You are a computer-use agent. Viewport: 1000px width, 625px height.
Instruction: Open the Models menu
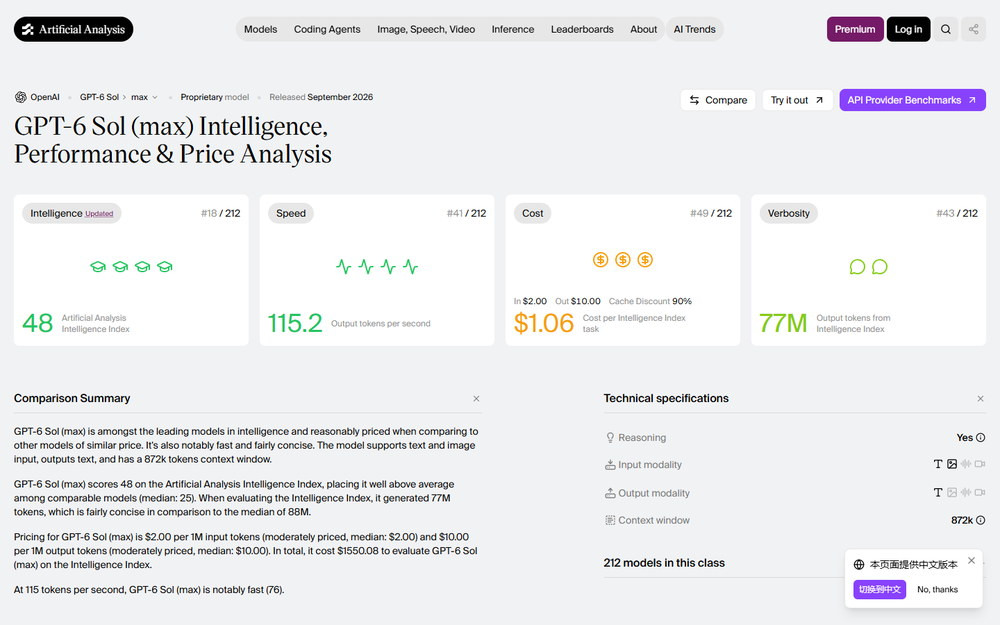(x=260, y=29)
